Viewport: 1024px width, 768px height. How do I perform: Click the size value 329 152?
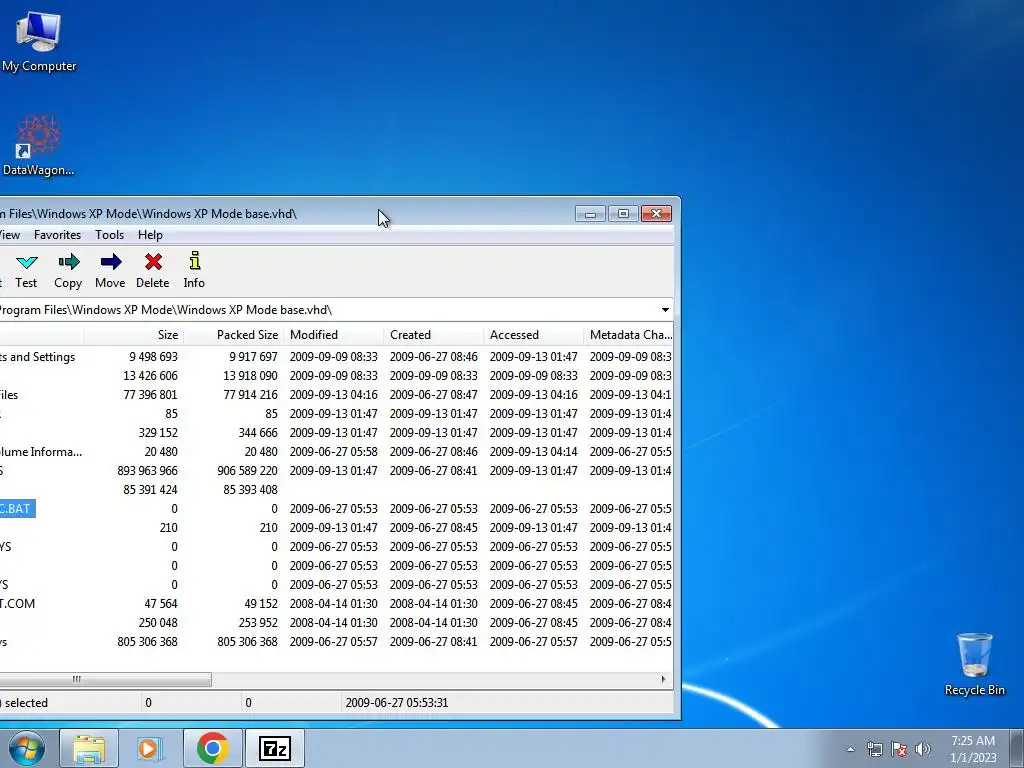158,433
